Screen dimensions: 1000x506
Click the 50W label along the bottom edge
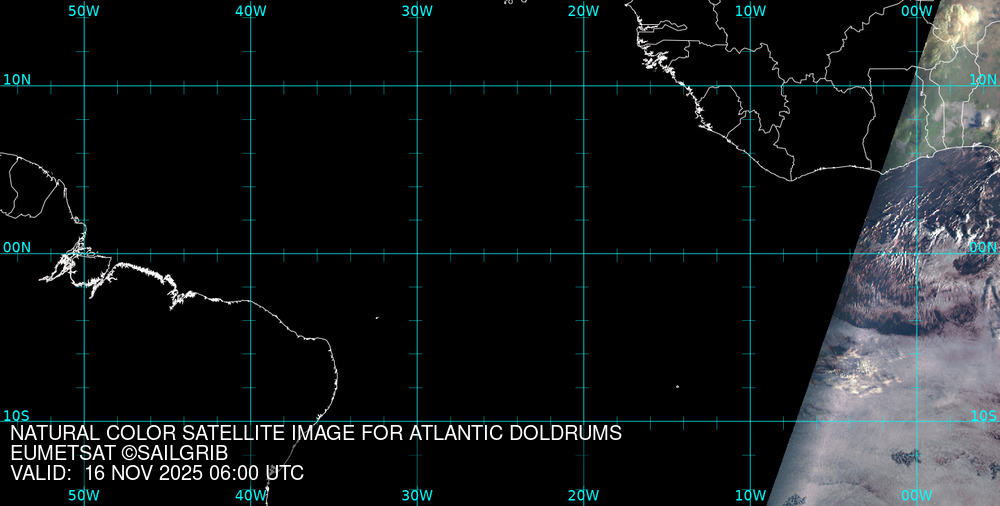point(84,495)
